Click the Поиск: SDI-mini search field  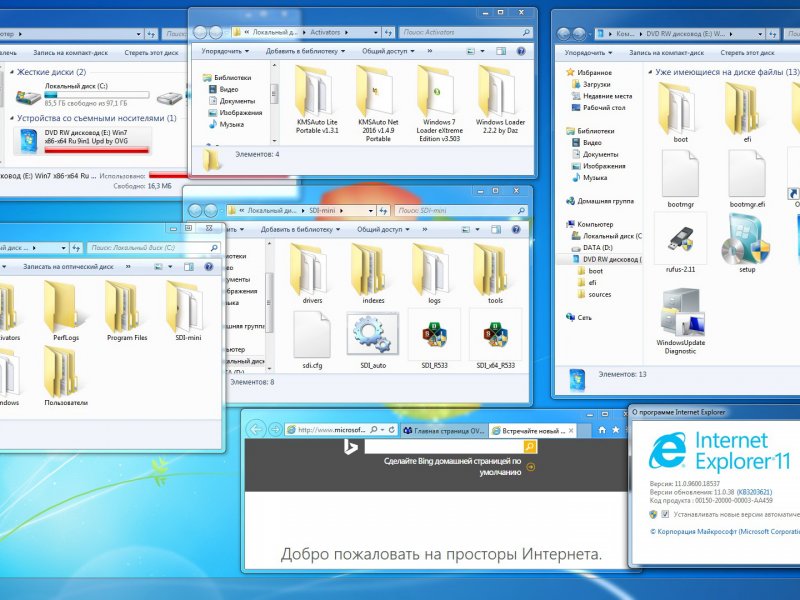(x=461, y=210)
